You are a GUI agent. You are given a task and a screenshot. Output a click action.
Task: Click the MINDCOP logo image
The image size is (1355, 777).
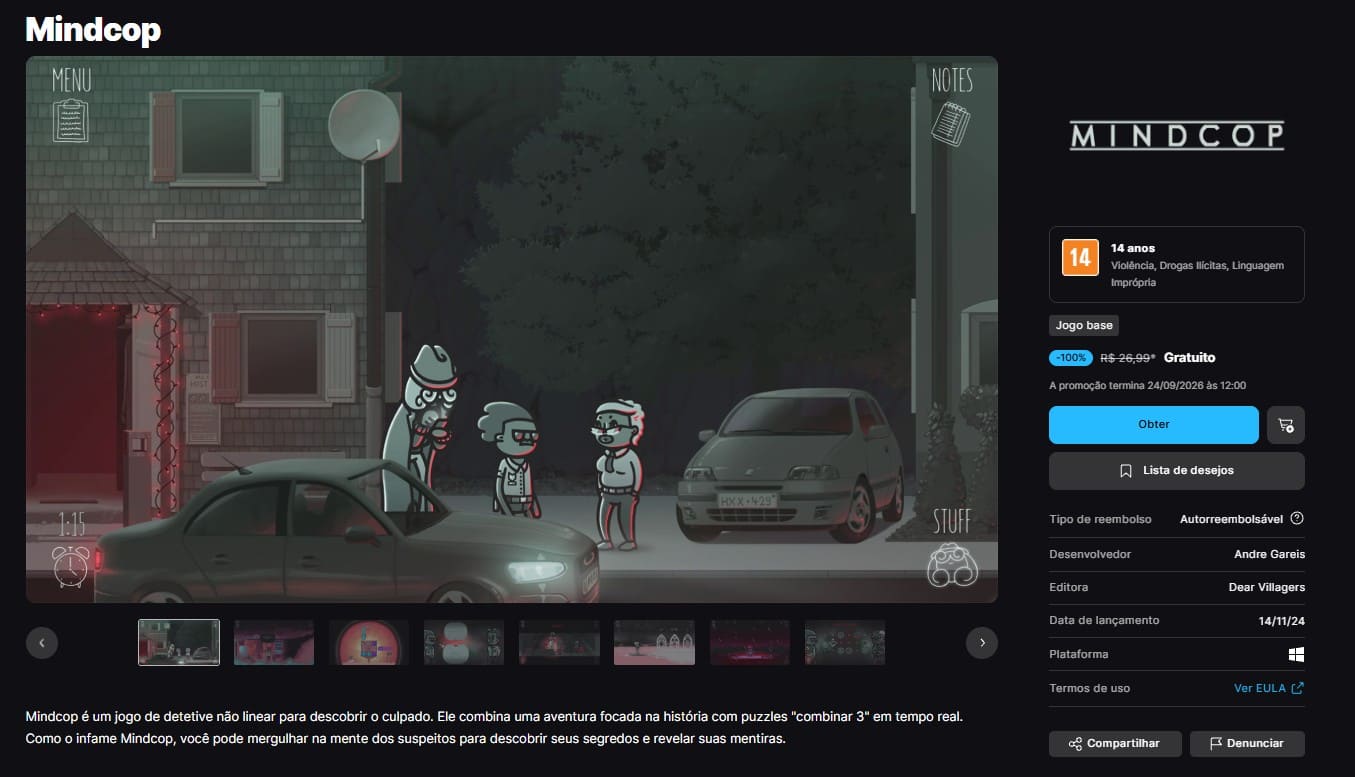[x=1177, y=135]
